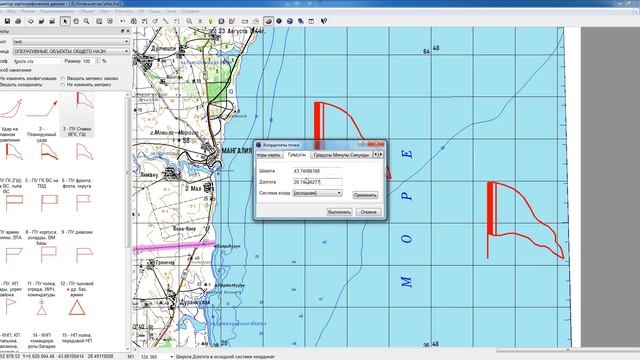Select the magnifier zoom tool

point(87,21)
